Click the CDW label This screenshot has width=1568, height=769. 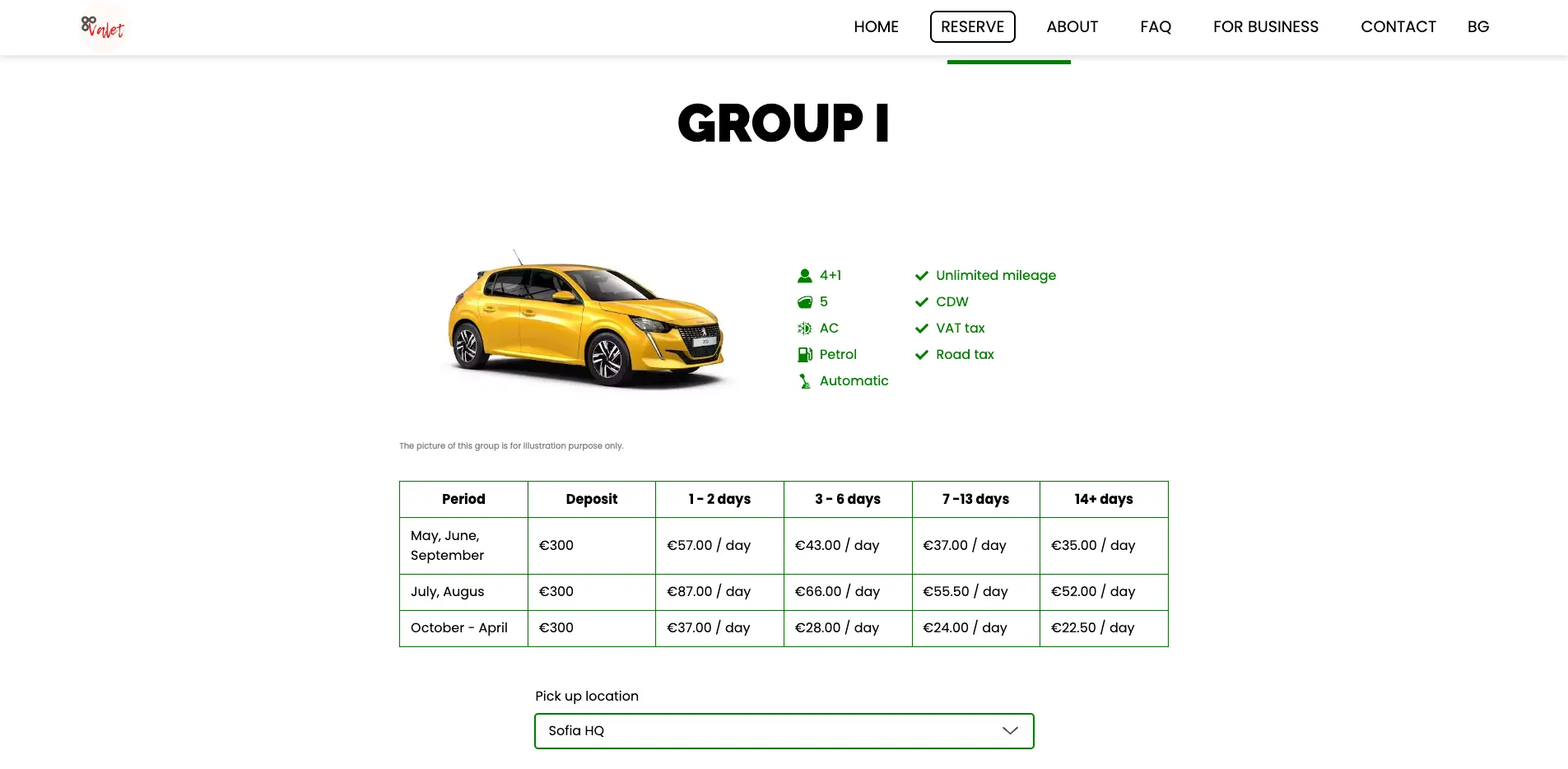[952, 302]
